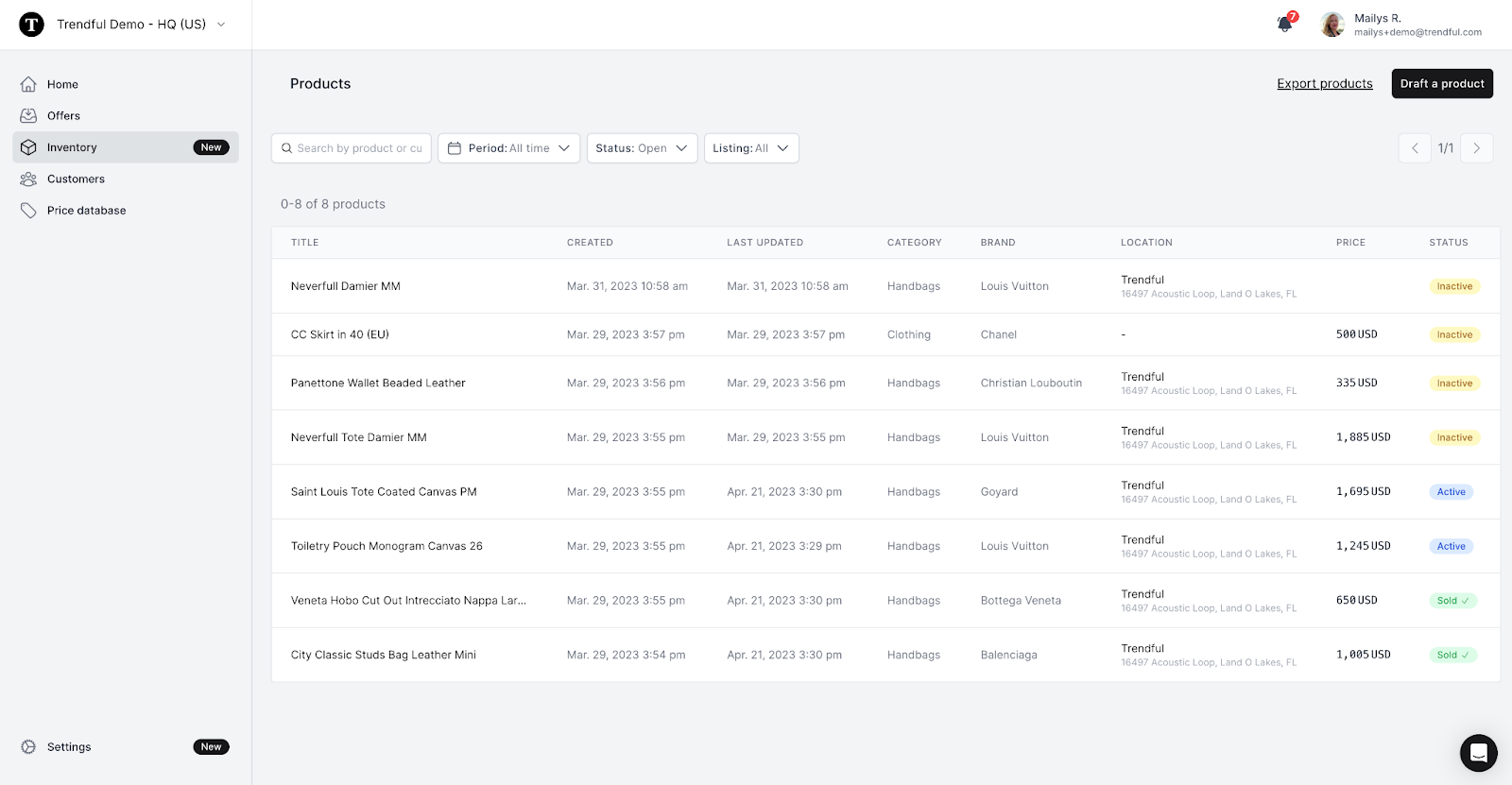Viewport: 1512px width, 785px height.
Task: Click the Mailys R. profile avatar
Action: 1332,25
